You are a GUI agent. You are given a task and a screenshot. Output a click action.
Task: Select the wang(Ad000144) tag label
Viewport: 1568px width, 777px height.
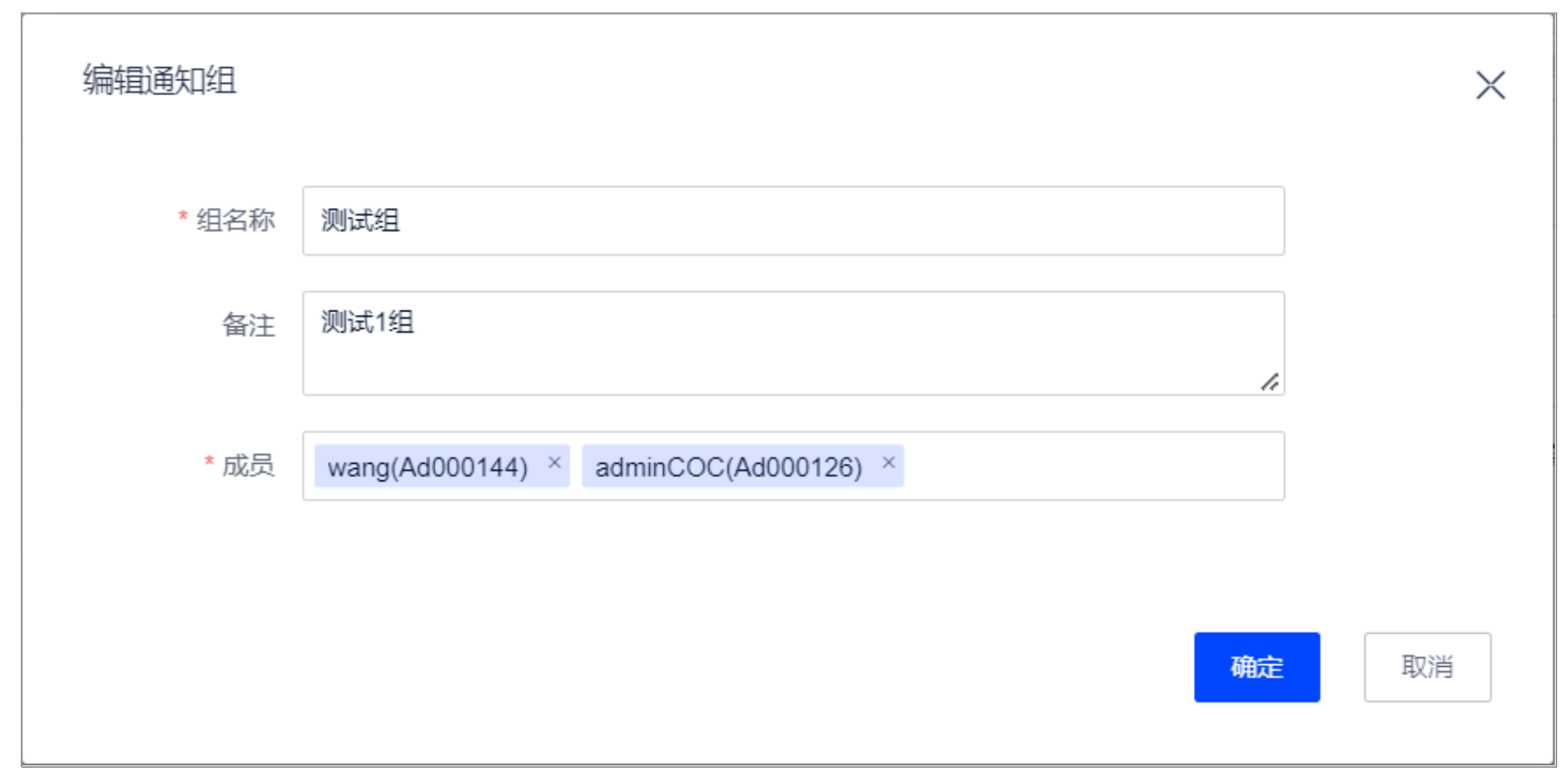pos(427,467)
